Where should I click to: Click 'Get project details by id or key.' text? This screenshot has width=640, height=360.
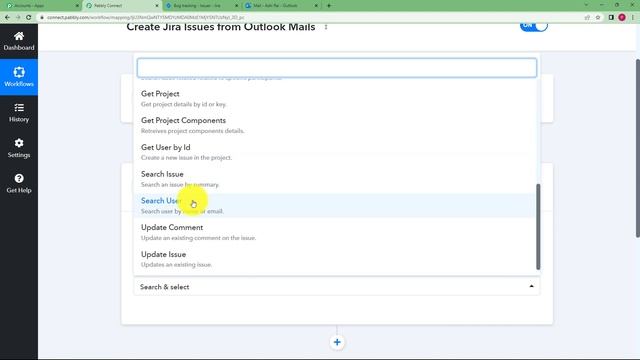coord(184,104)
